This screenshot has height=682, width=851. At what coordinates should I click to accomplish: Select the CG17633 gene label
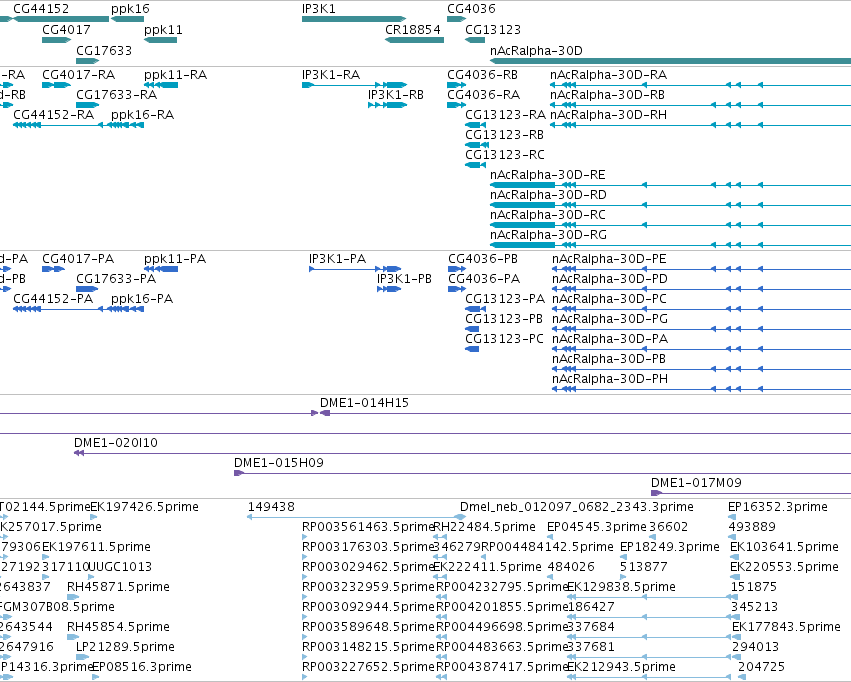point(104,50)
